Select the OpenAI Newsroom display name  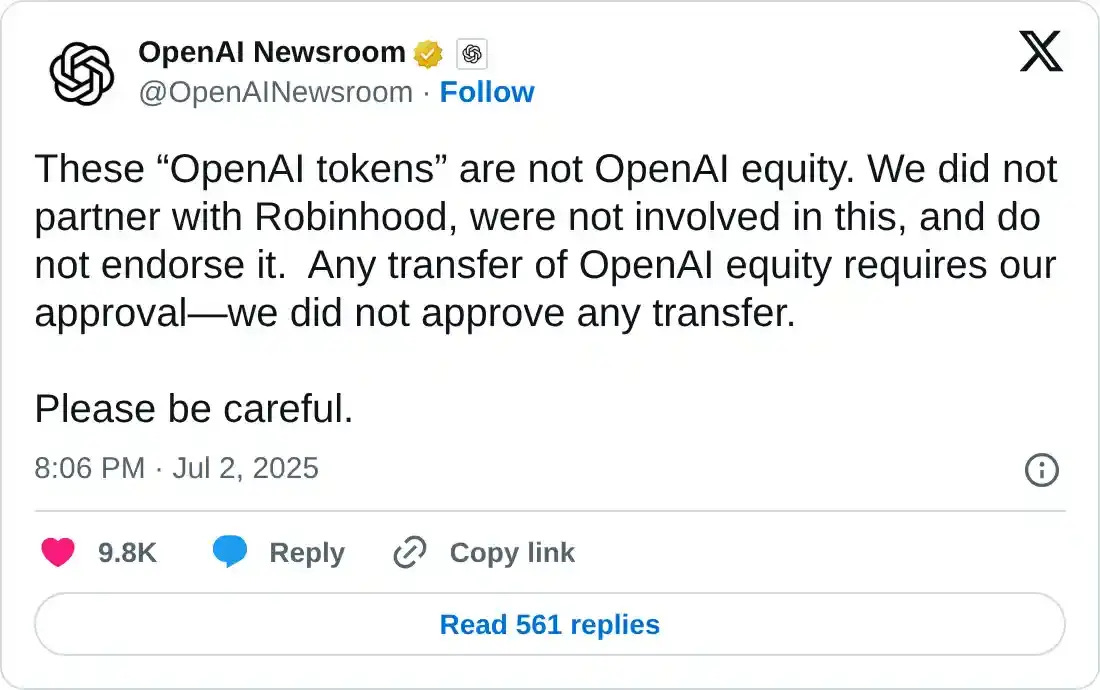coord(272,52)
